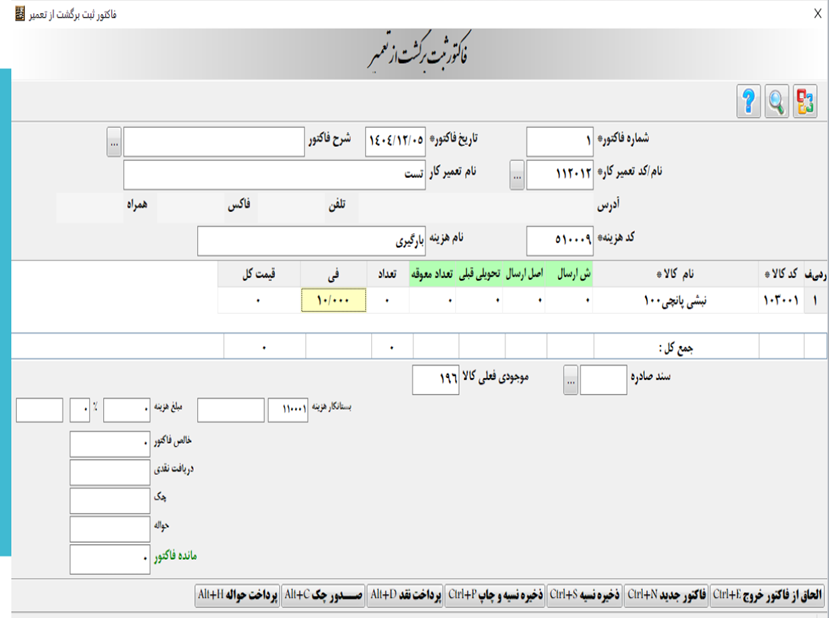Click the شرح فاکتور text field
Viewport: 829px width, 618px height.
[x=214, y=142]
